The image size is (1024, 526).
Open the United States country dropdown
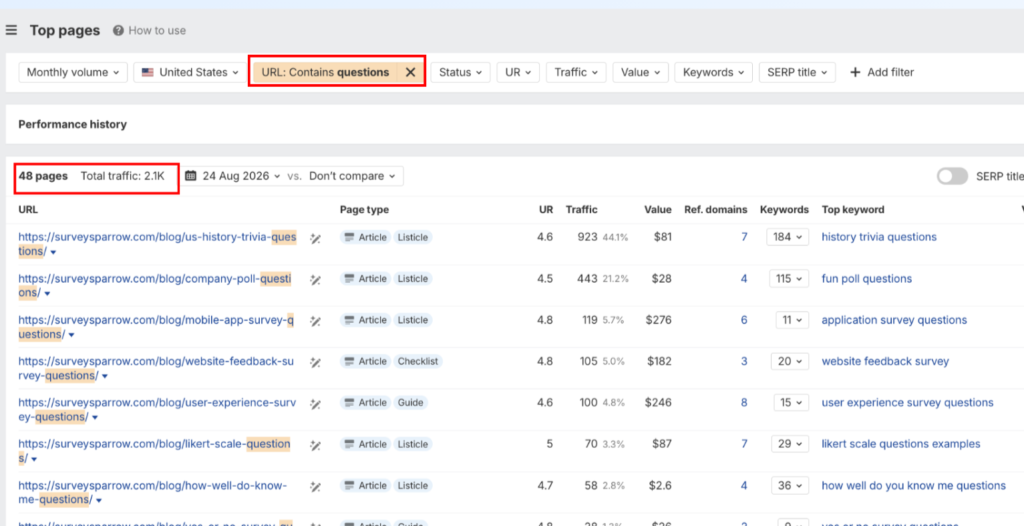(191, 73)
